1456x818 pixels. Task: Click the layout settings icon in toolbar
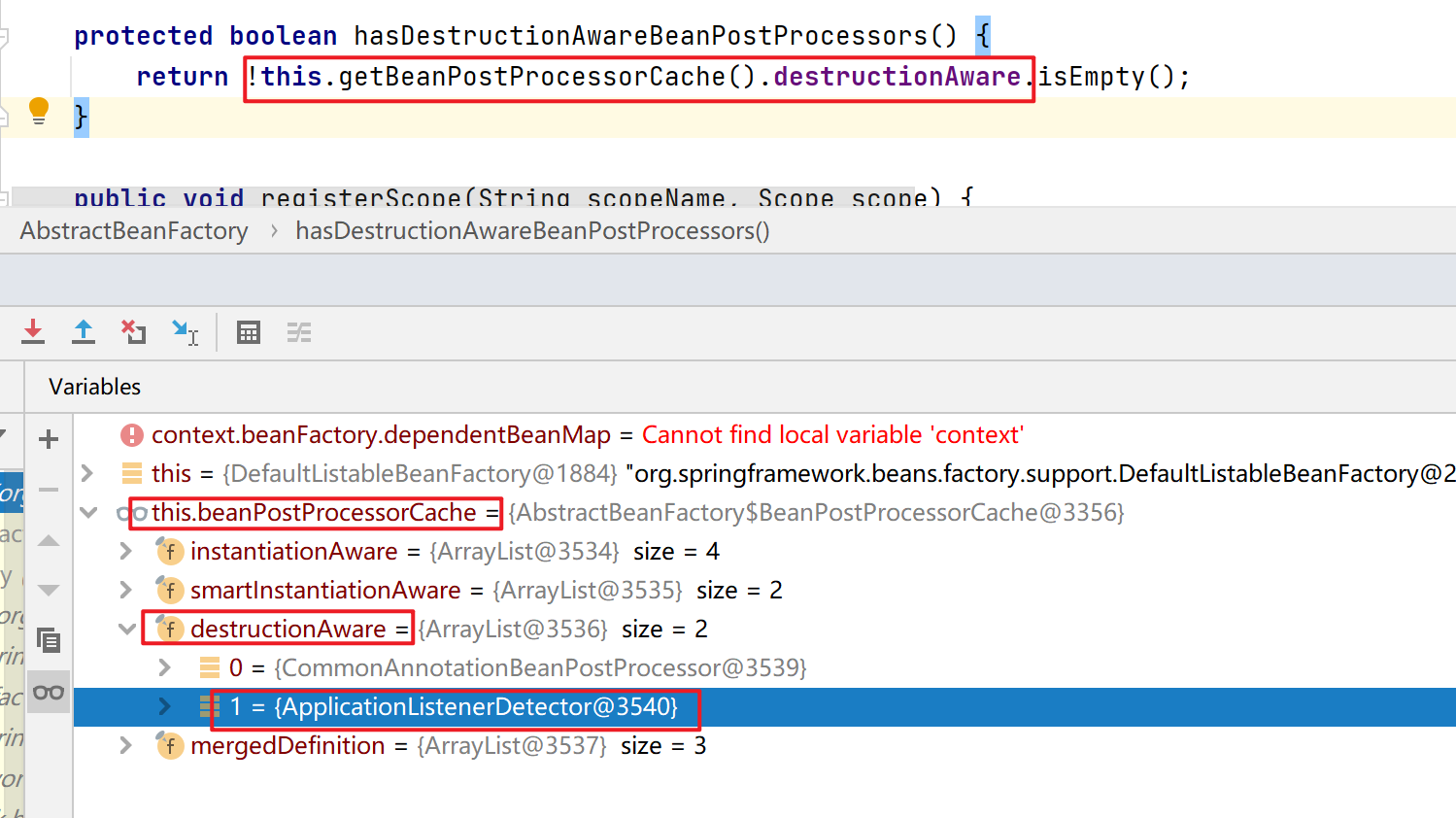point(299,332)
